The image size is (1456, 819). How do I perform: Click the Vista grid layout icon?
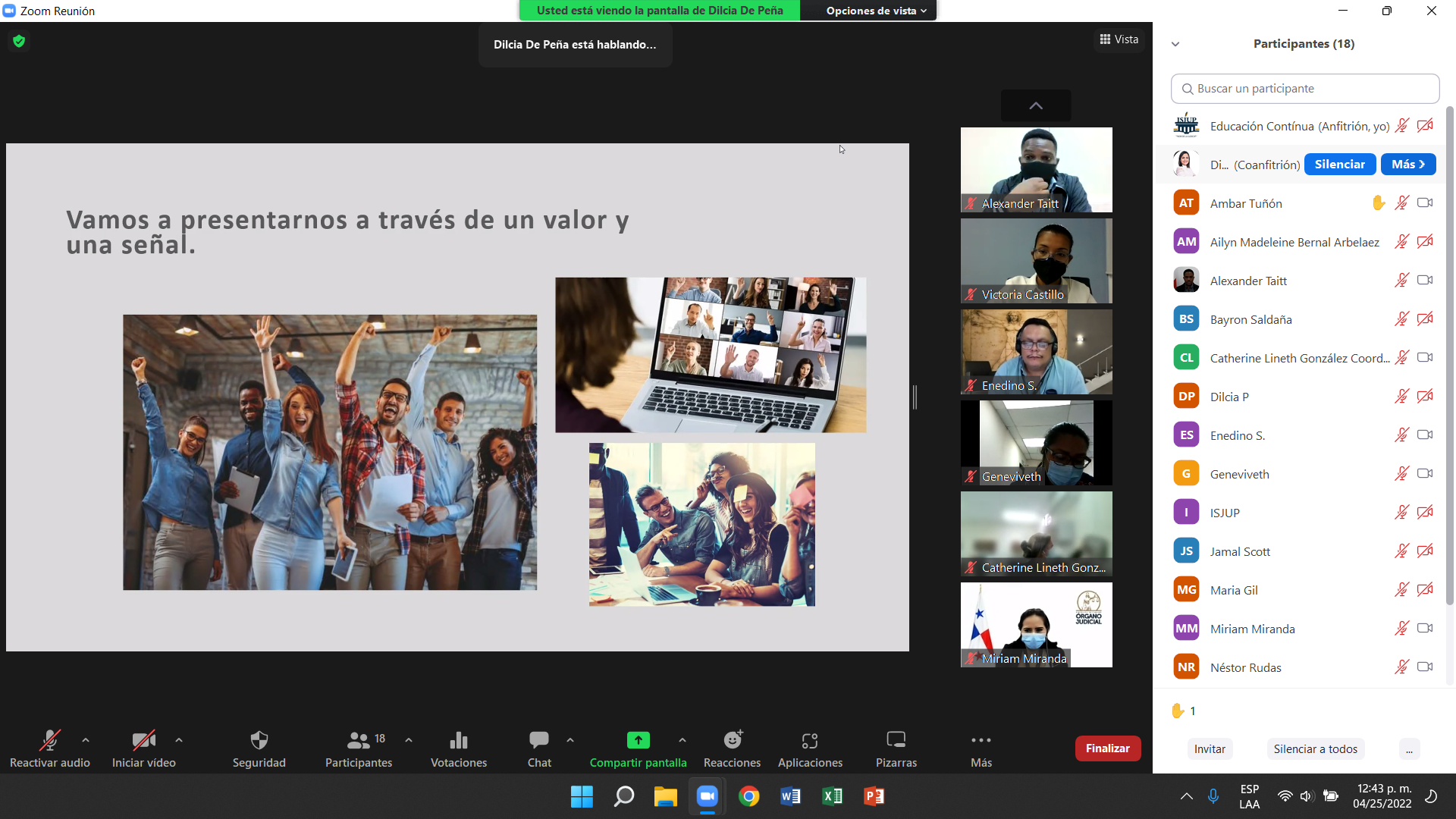coord(1105,39)
